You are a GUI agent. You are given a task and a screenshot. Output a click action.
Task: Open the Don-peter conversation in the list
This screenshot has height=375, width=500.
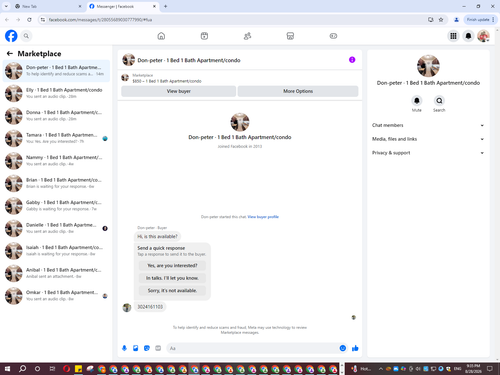[x=56, y=71]
